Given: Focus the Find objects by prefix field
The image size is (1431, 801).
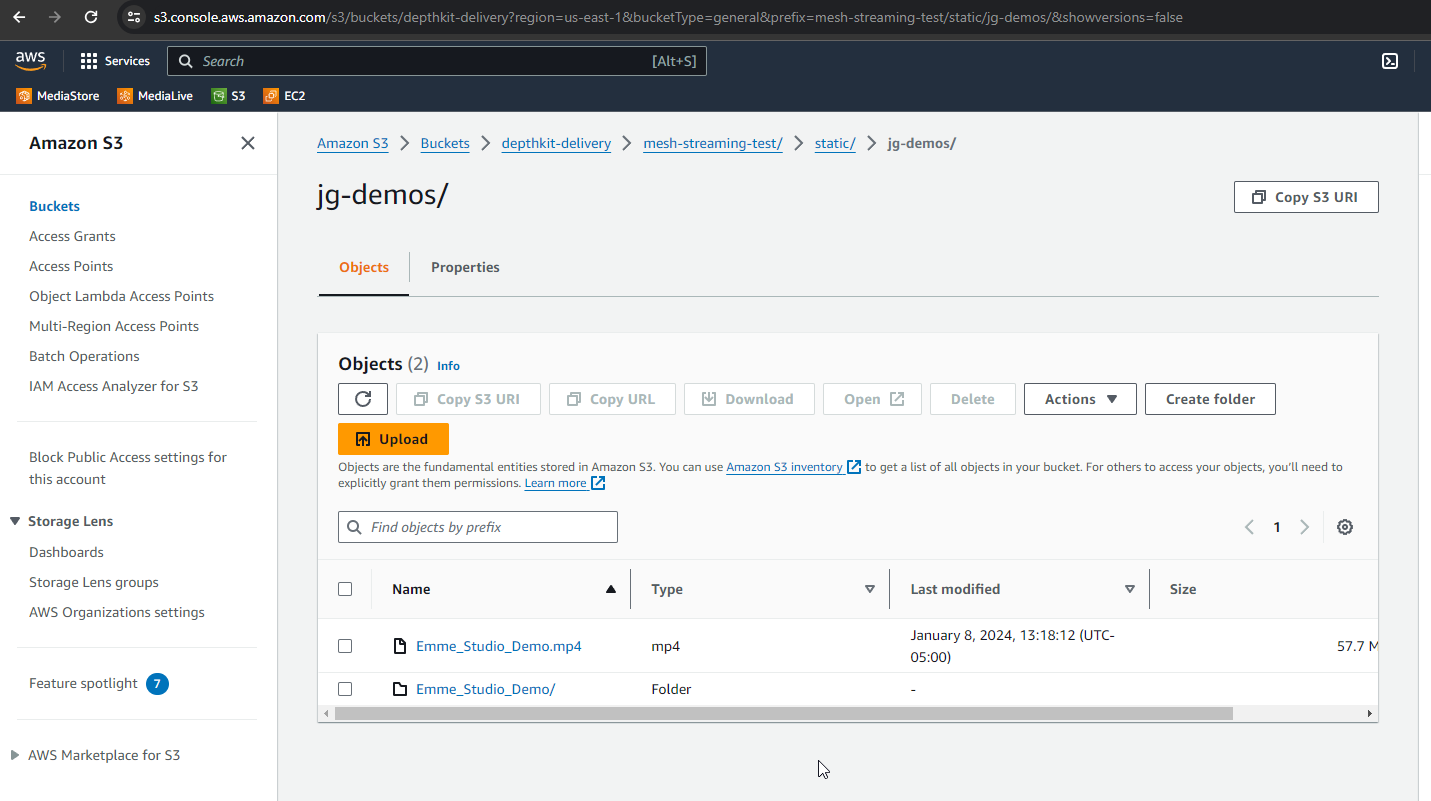Looking at the screenshot, I should tap(478, 527).
